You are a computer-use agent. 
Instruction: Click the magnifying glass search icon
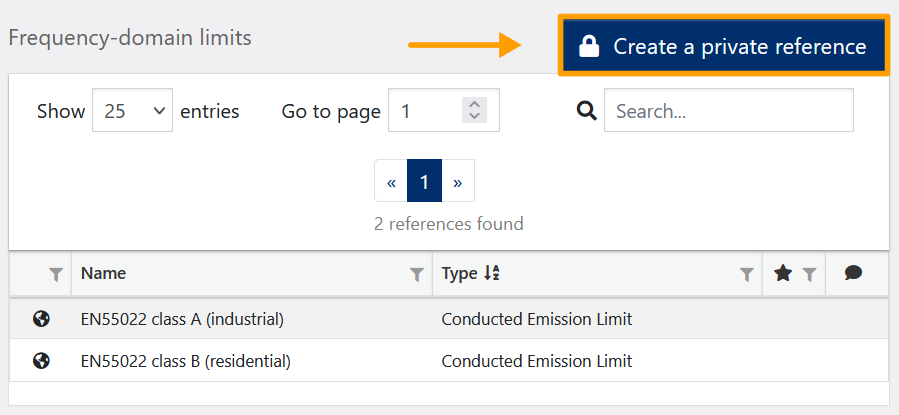coord(587,111)
